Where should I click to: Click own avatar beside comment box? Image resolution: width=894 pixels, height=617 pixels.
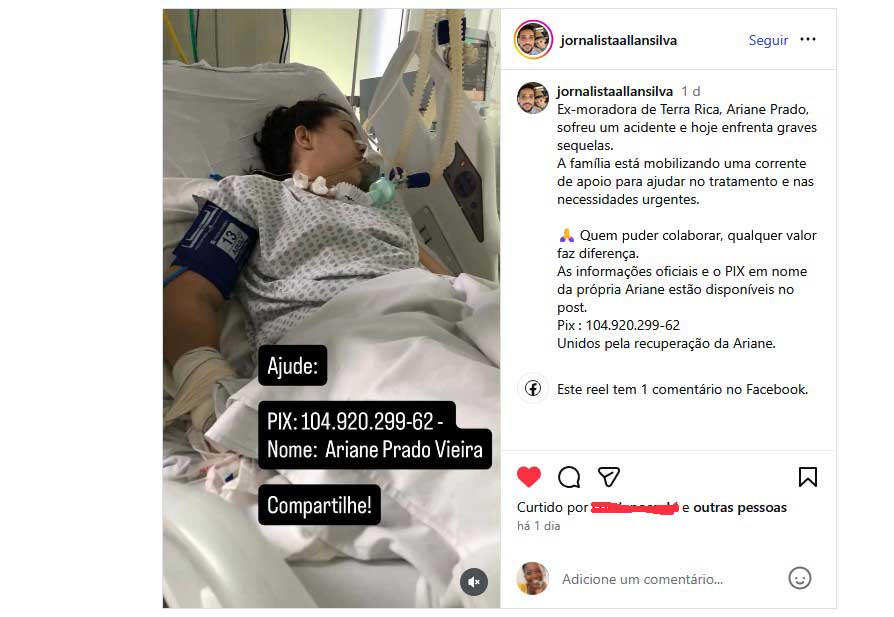[x=533, y=578]
